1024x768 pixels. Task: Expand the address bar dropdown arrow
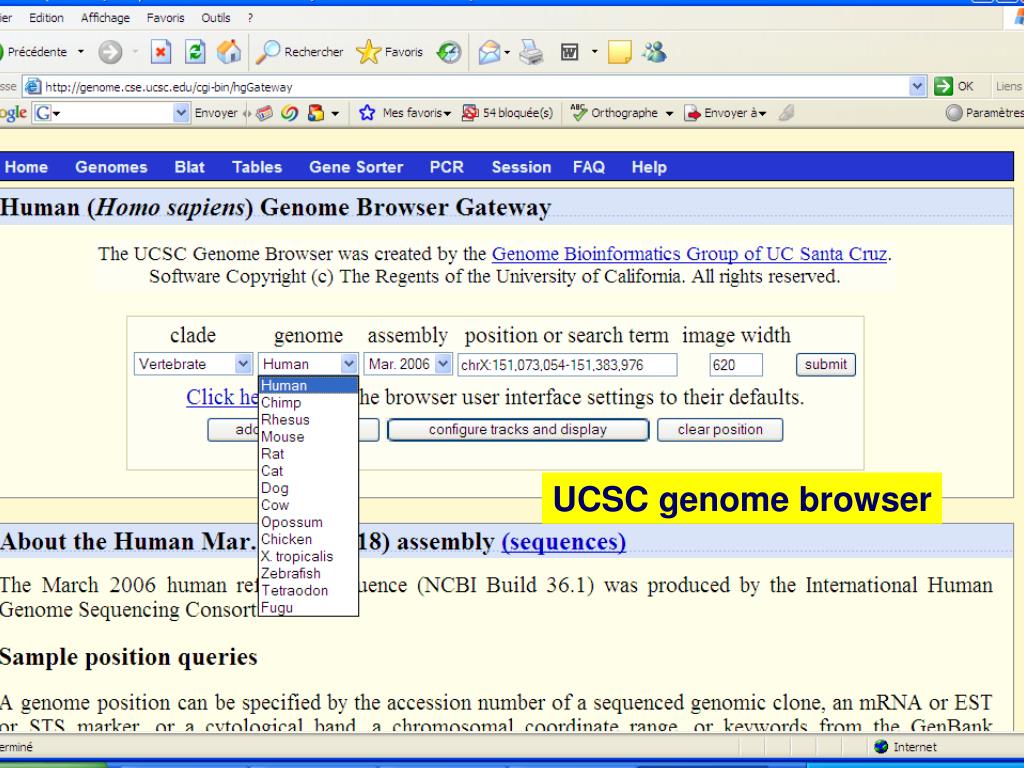tap(917, 86)
